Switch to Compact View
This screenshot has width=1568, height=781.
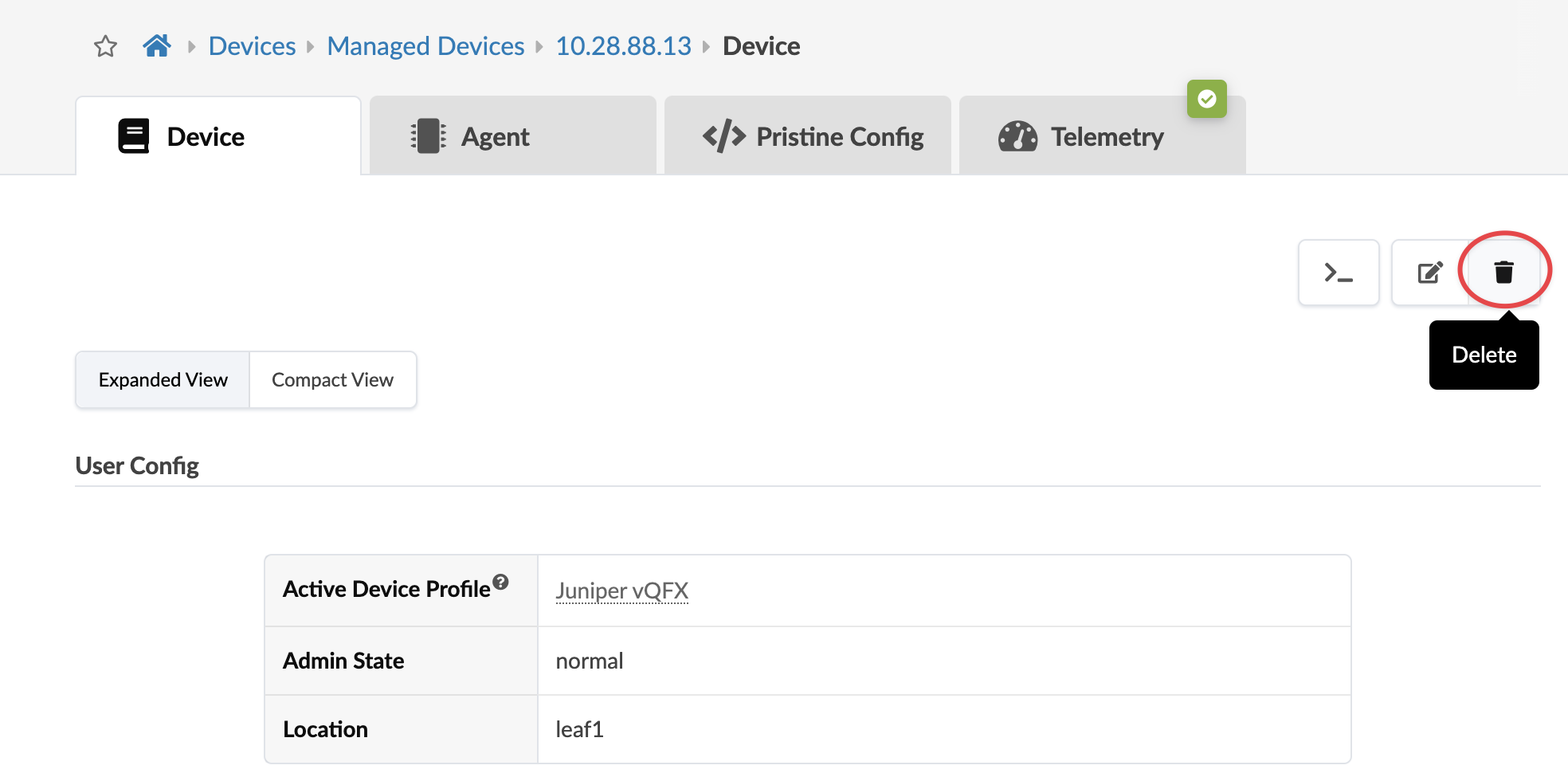332,380
